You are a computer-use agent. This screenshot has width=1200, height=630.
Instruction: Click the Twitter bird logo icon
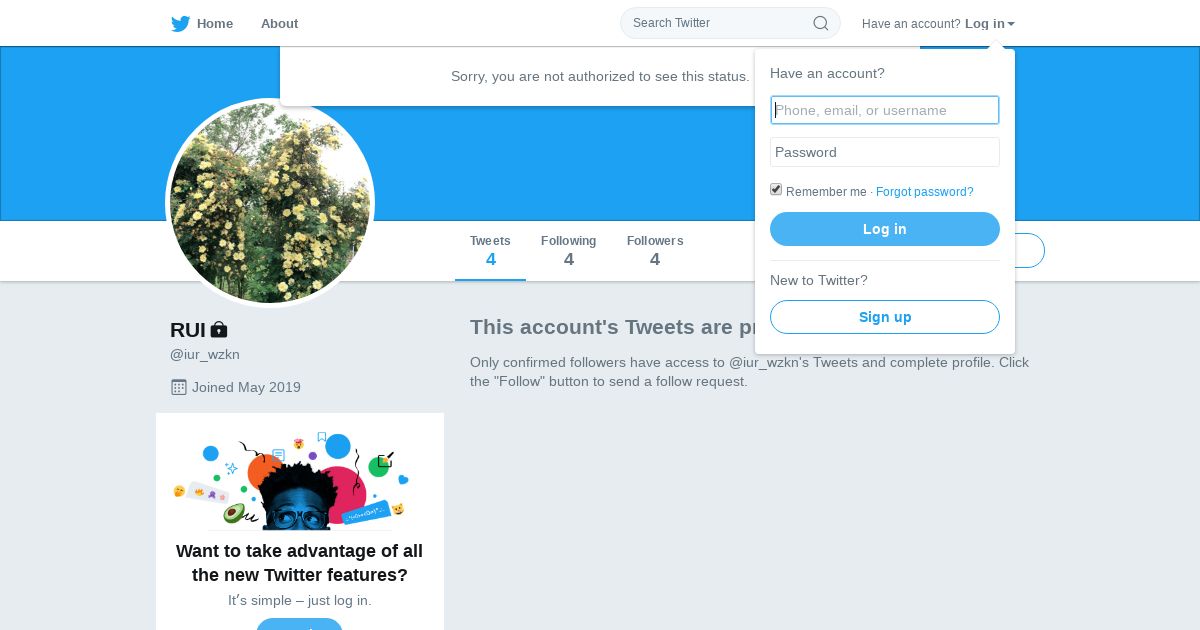tap(180, 24)
